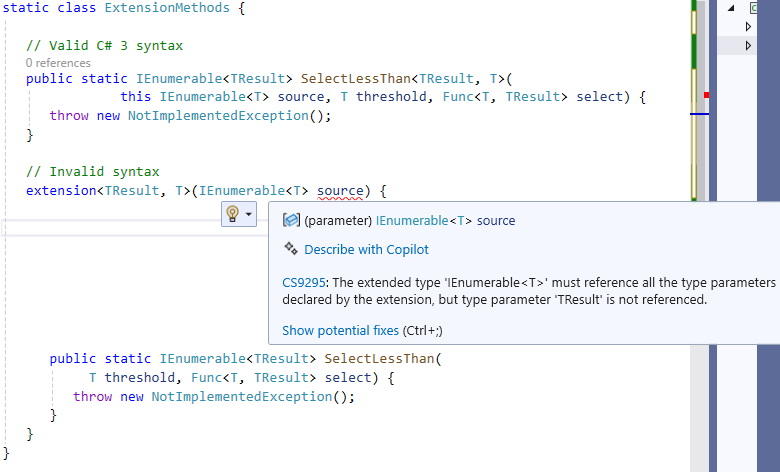780x472 pixels.
Task: Click the ExtensionMethods class name
Action: pyautogui.click(x=167, y=8)
